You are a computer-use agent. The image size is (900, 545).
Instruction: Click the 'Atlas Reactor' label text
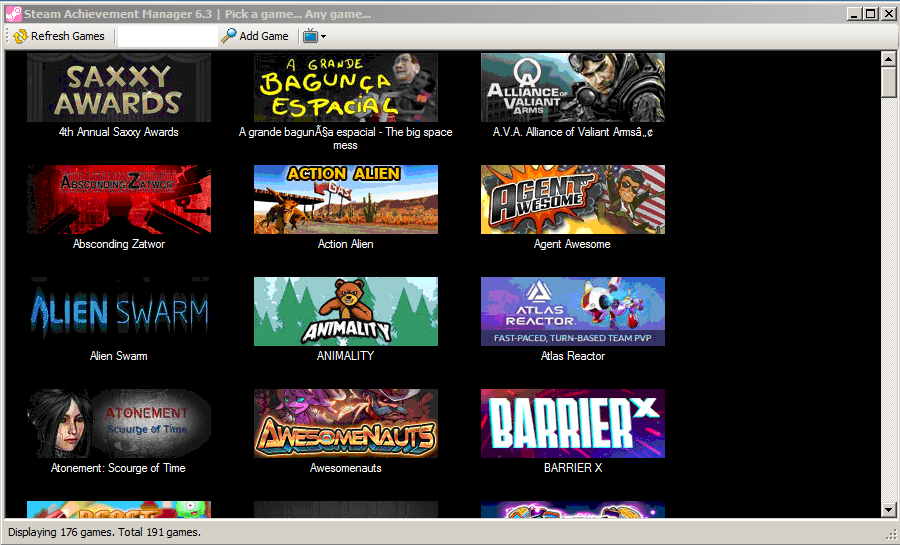[573, 356]
